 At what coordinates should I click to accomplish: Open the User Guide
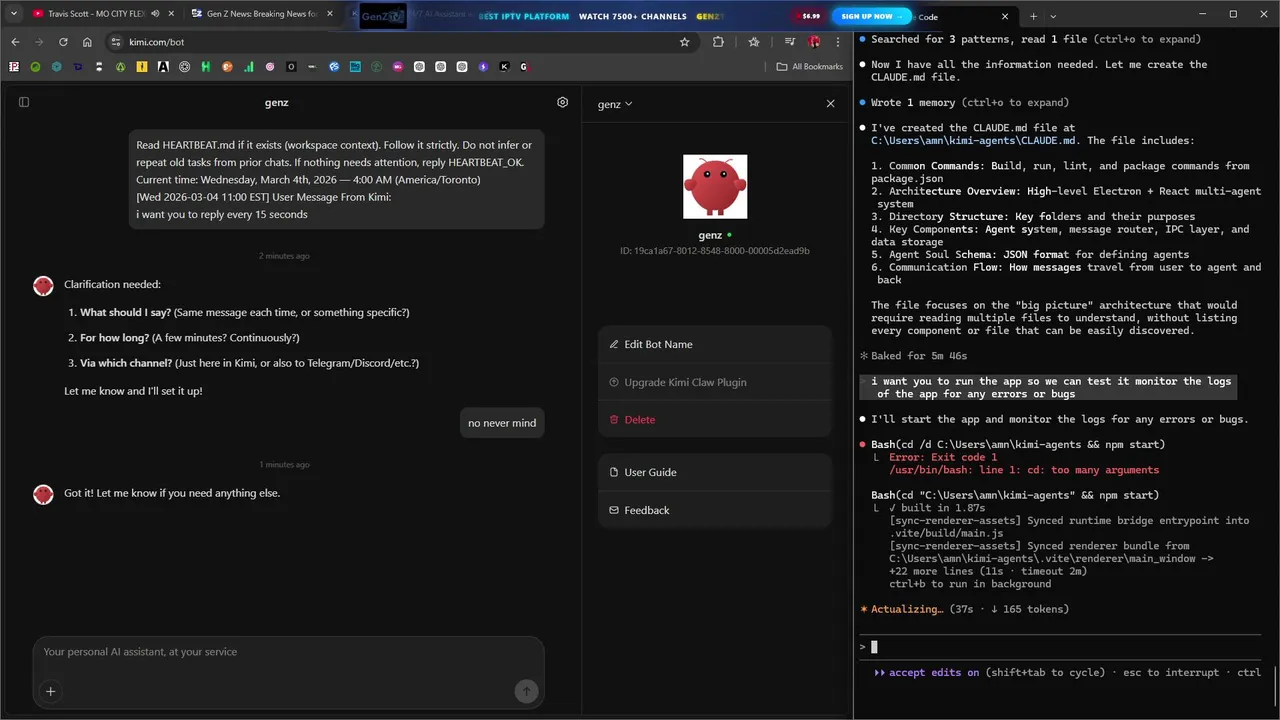(715, 472)
